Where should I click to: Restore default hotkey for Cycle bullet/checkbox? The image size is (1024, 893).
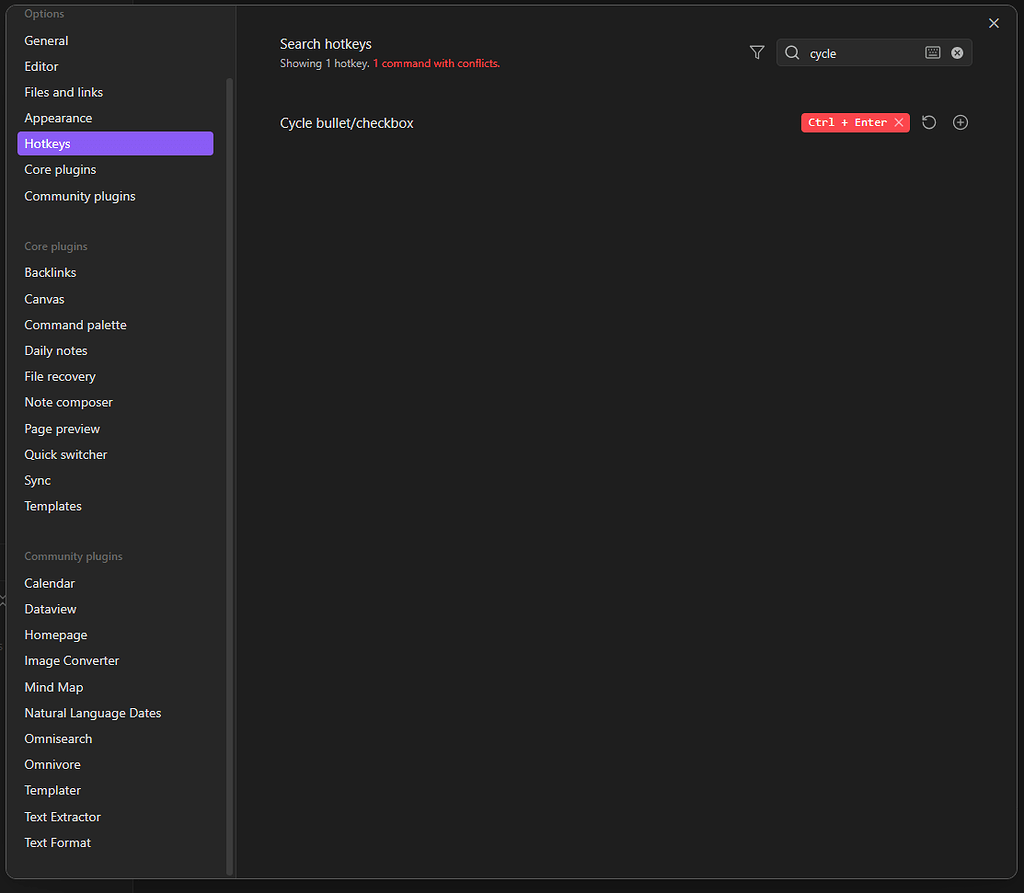(929, 122)
